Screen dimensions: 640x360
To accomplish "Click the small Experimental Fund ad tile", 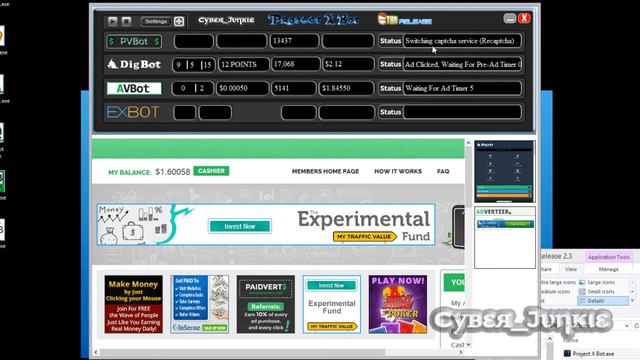I will pyautogui.click(x=332, y=304).
